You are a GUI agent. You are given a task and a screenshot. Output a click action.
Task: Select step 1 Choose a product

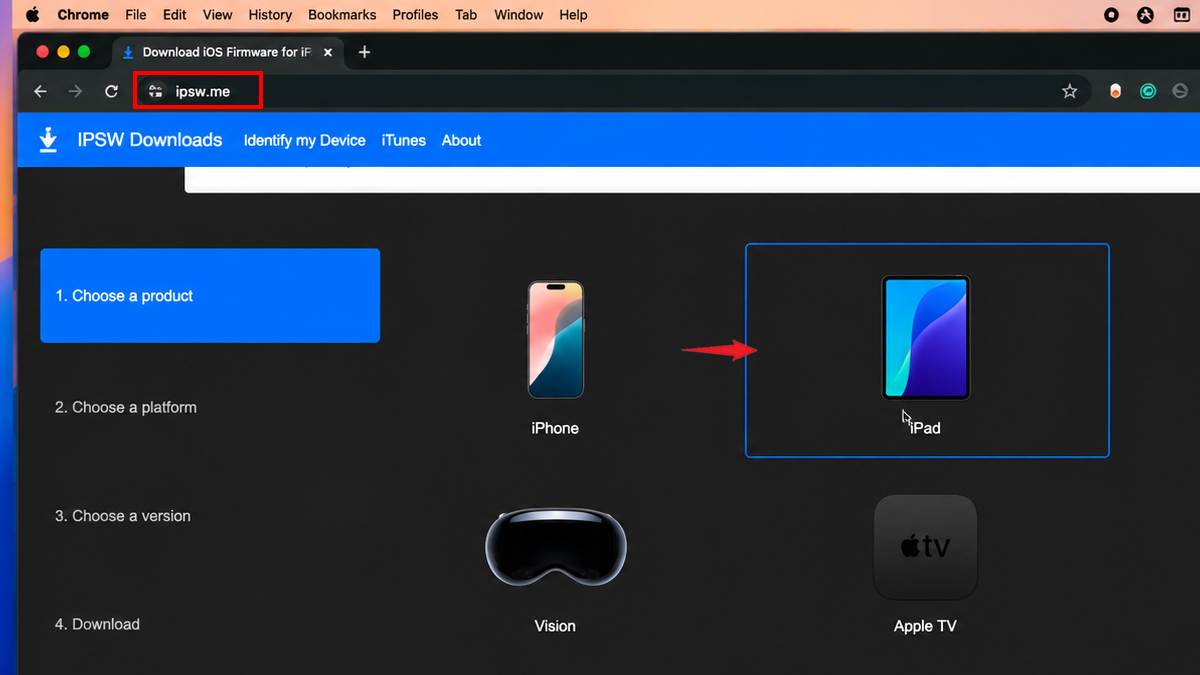point(210,296)
